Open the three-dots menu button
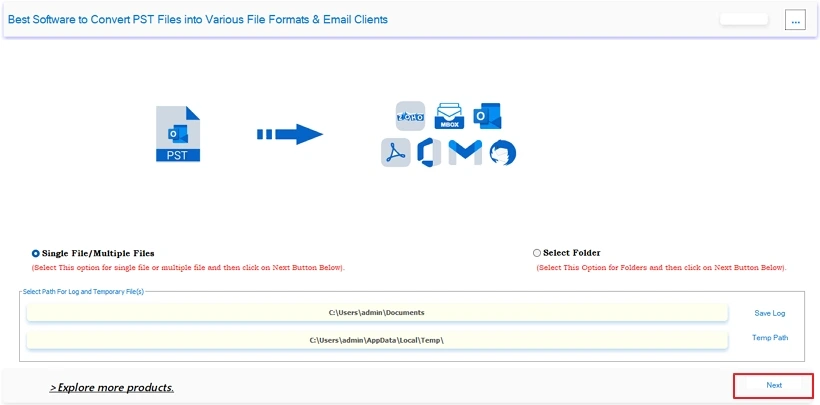820x405 pixels. 795,20
